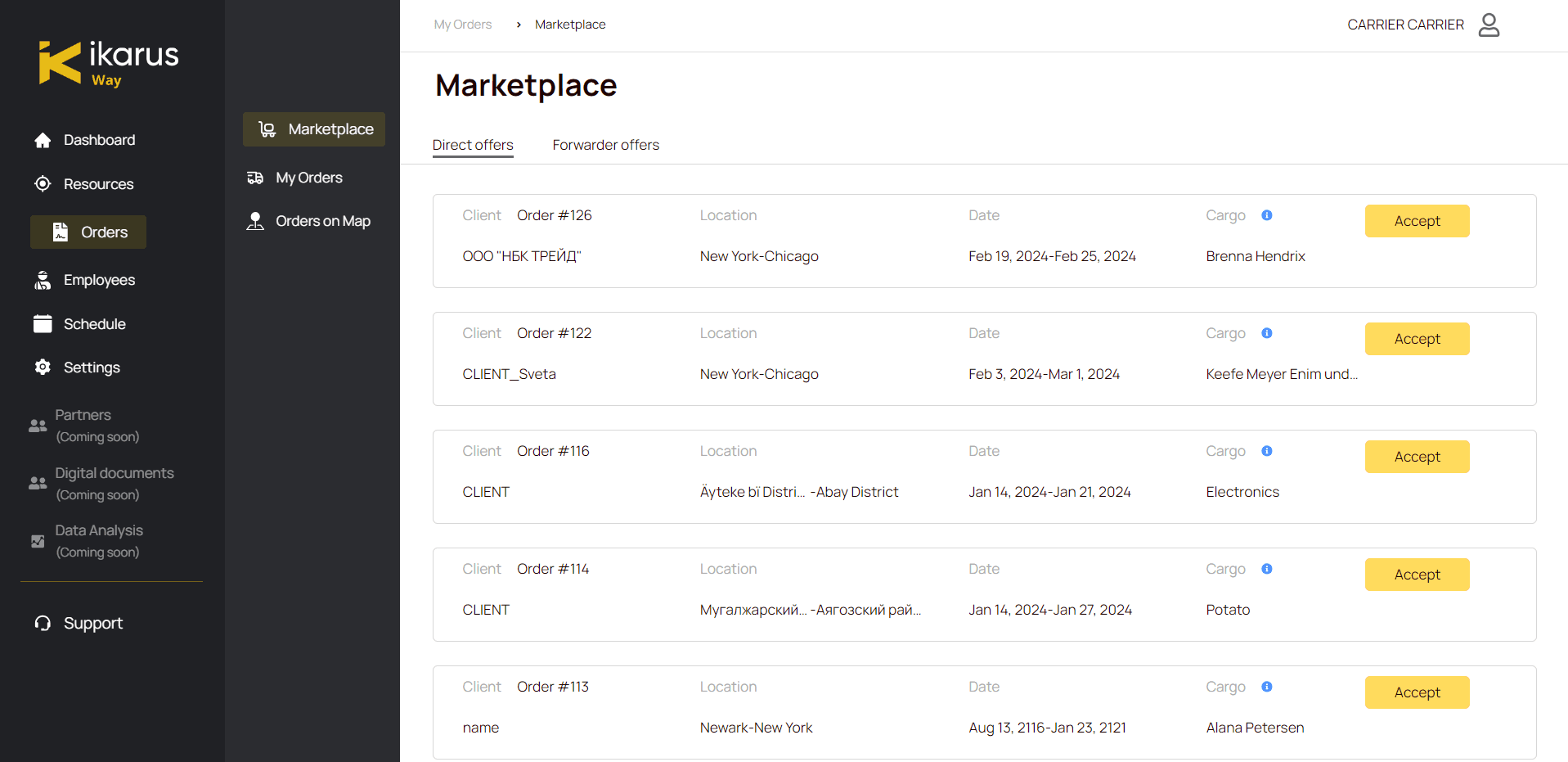Click cargo text Keefe Meyer Enim und...
The height and width of the screenshot is (762, 1568).
1282,374
